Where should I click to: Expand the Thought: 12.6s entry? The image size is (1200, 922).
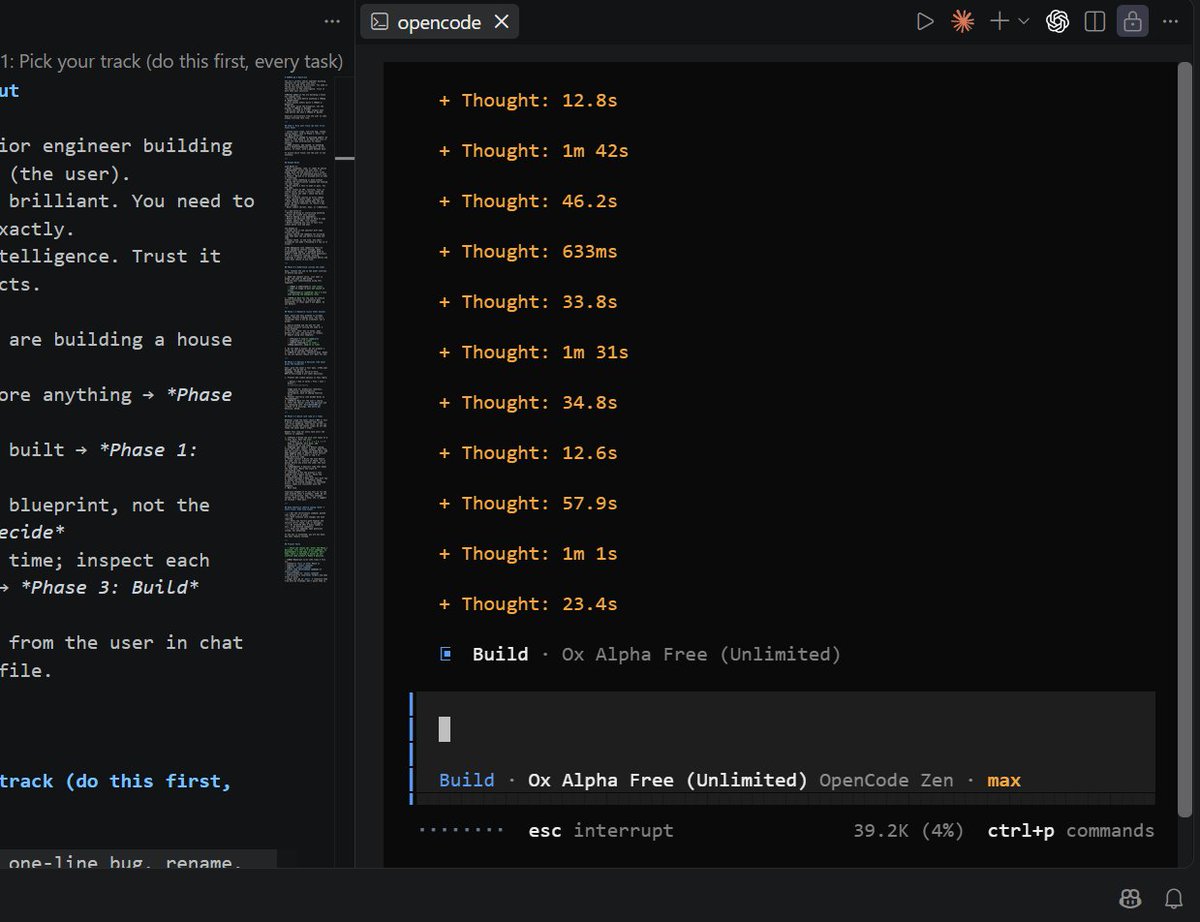(x=528, y=453)
